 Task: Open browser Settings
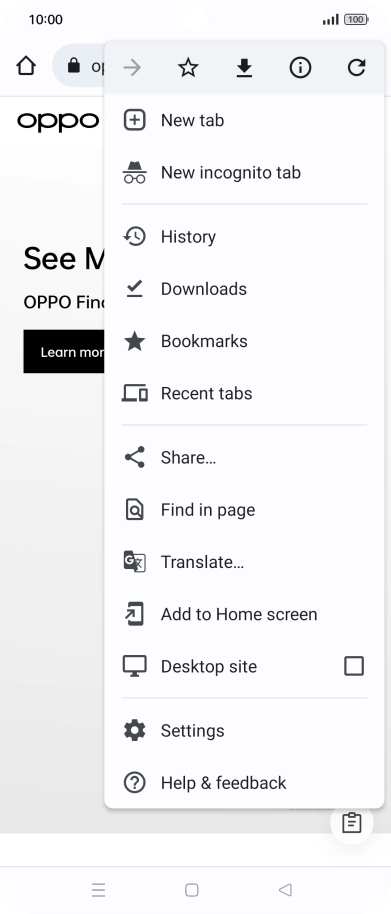tap(244, 730)
